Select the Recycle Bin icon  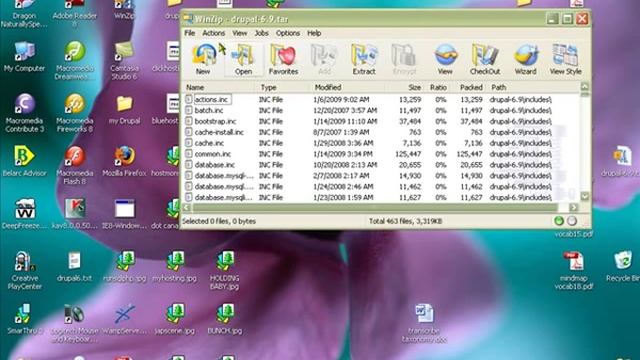[623, 266]
